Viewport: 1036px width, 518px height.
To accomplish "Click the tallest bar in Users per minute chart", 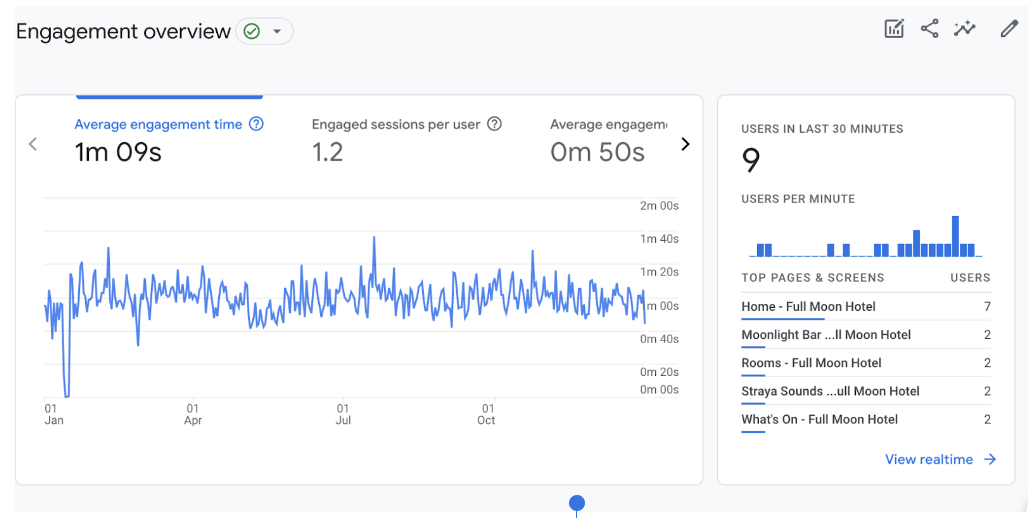I will (956, 237).
